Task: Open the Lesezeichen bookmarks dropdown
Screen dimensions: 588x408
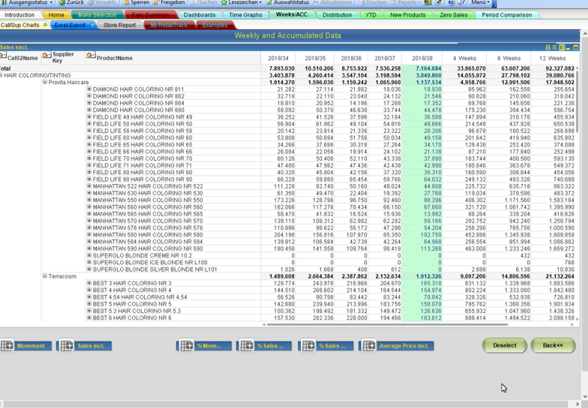Action: pos(241,2)
